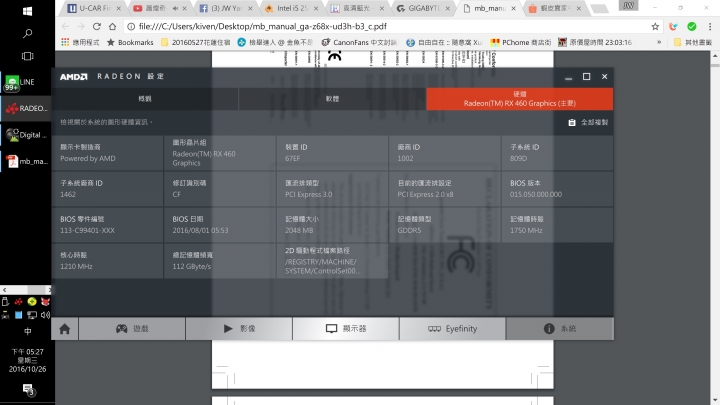Screen dimensions: 720x405
Task: Click the orange-blue bird extension icon
Action: coord(673,27)
